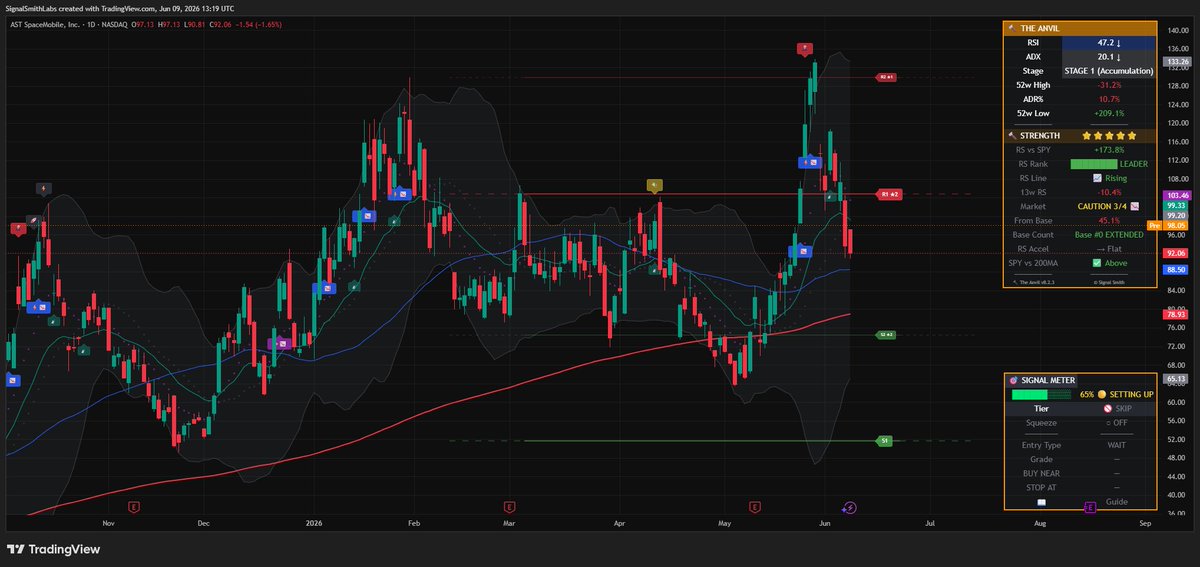This screenshot has width=1200, height=567.
Task: Click the LEADER rank text
Action: 1134,163
